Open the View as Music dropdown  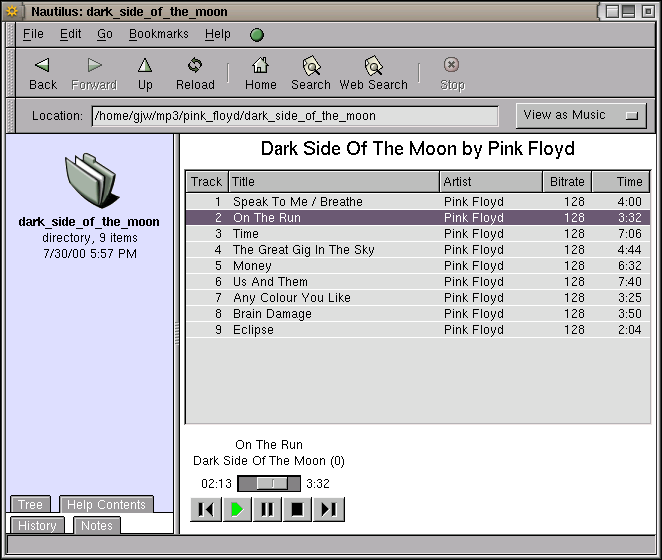point(581,115)
